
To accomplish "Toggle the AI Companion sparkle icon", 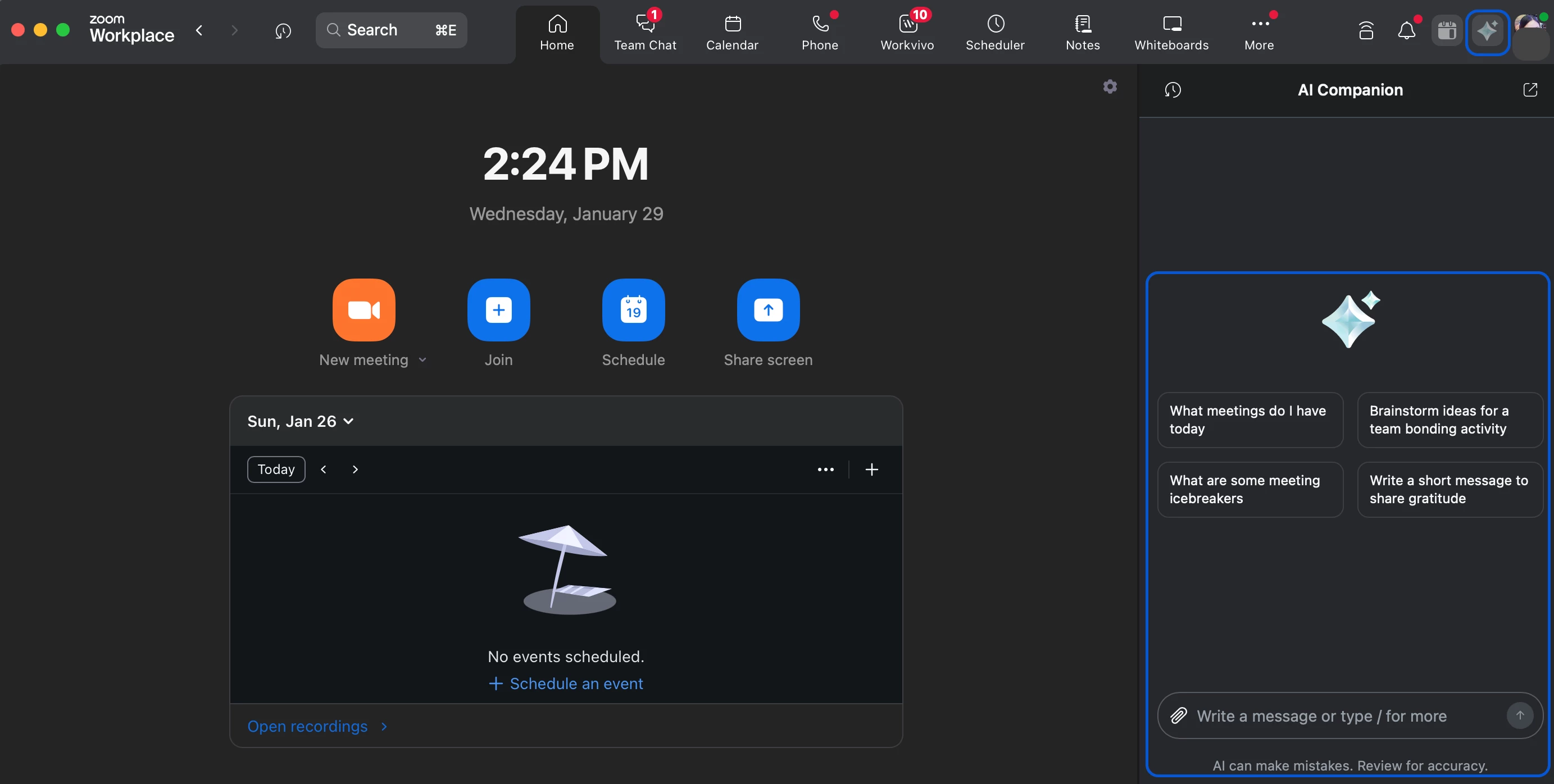I will pos(1487,31).
